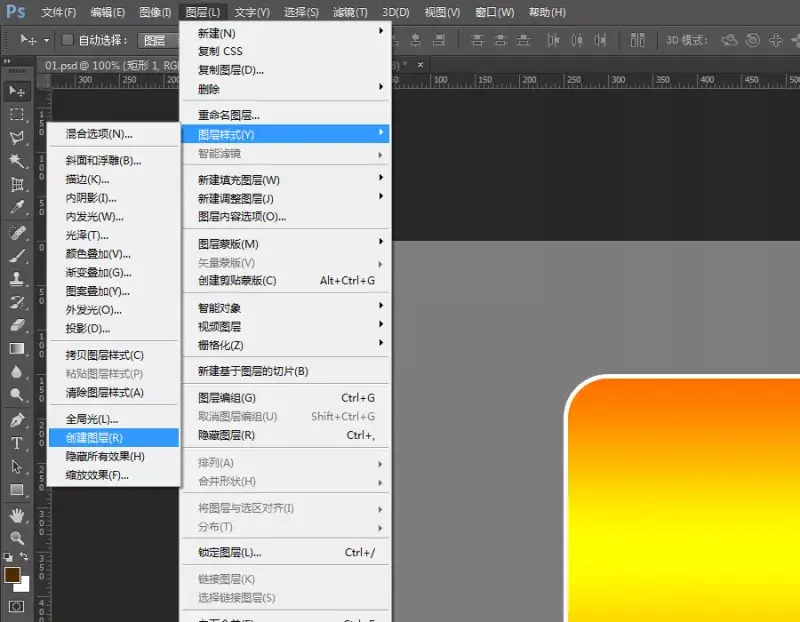Image resolution: width=800 pixels, height=622 pixels.
Task: Activate the Horizontal Type tool
Action: click(x=17, y=443)
